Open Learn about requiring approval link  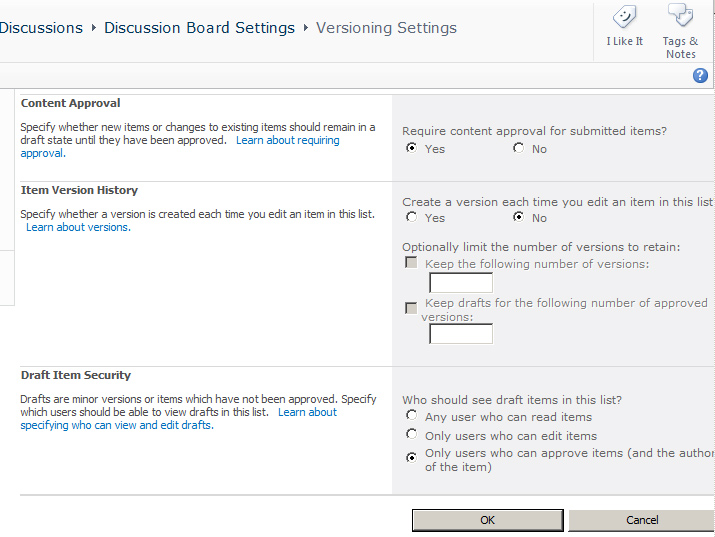(288, 141)
